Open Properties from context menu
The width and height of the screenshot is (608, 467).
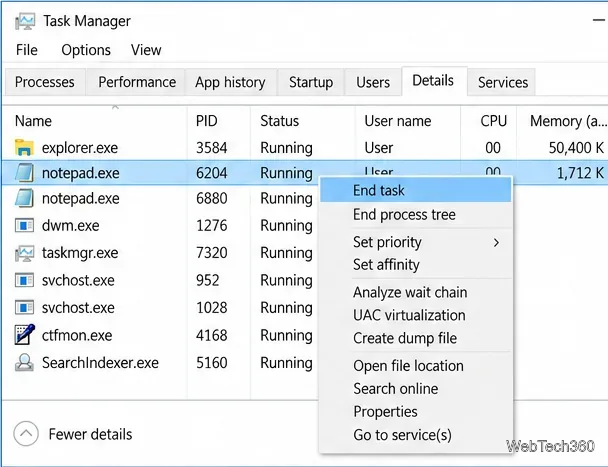tap(416, 412)
